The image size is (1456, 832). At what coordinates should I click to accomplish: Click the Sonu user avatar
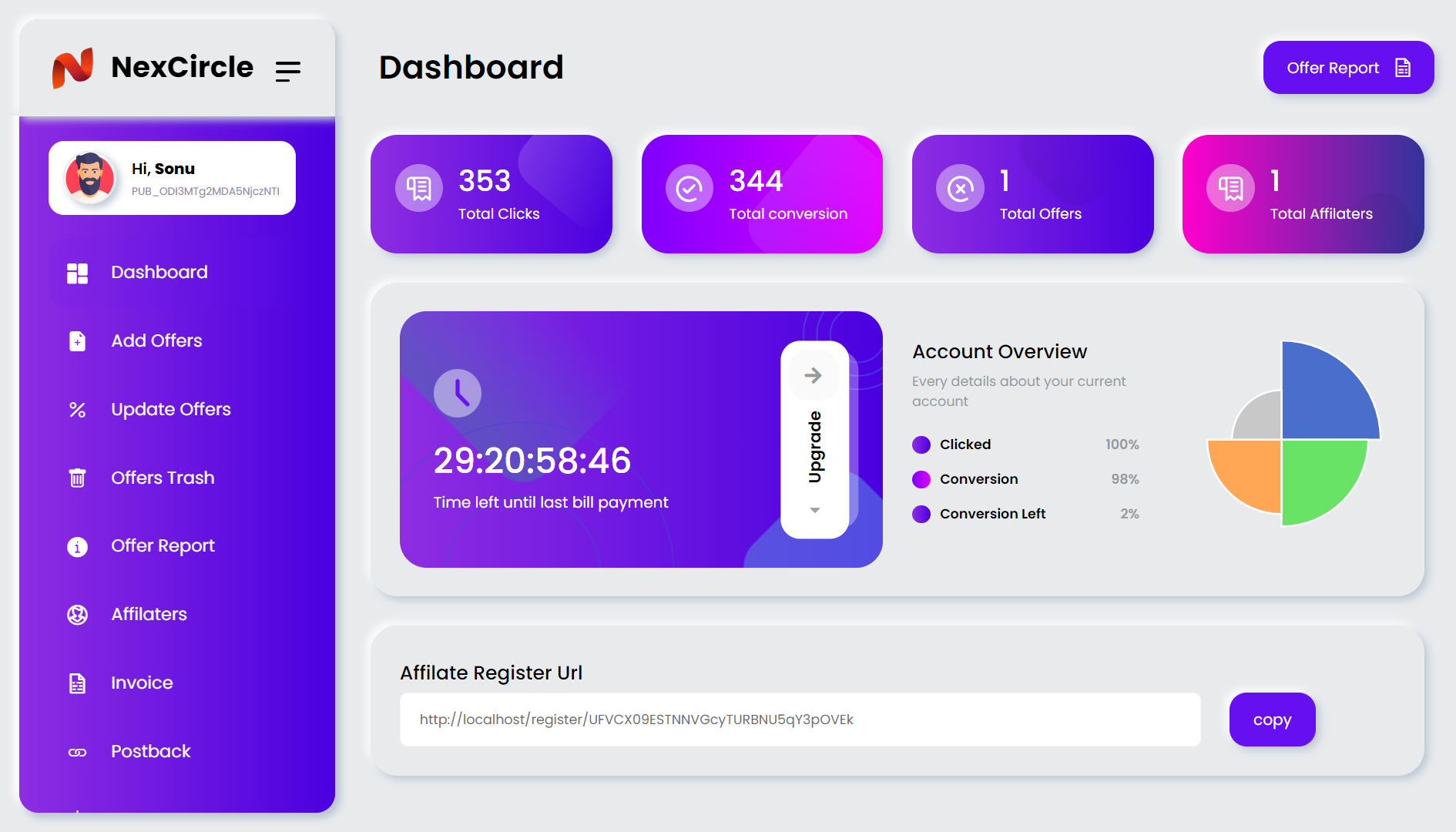(x=90, y=178)
